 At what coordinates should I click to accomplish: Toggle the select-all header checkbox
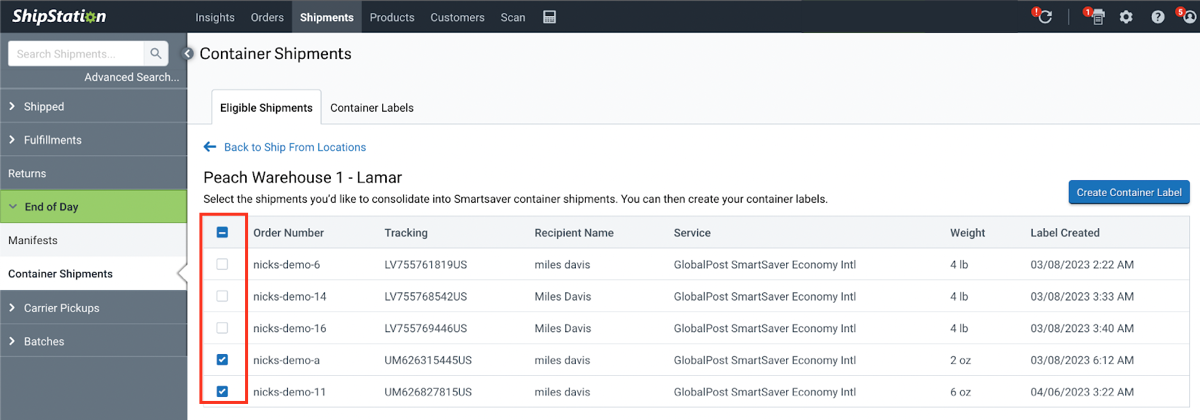(x=222, y=232)
